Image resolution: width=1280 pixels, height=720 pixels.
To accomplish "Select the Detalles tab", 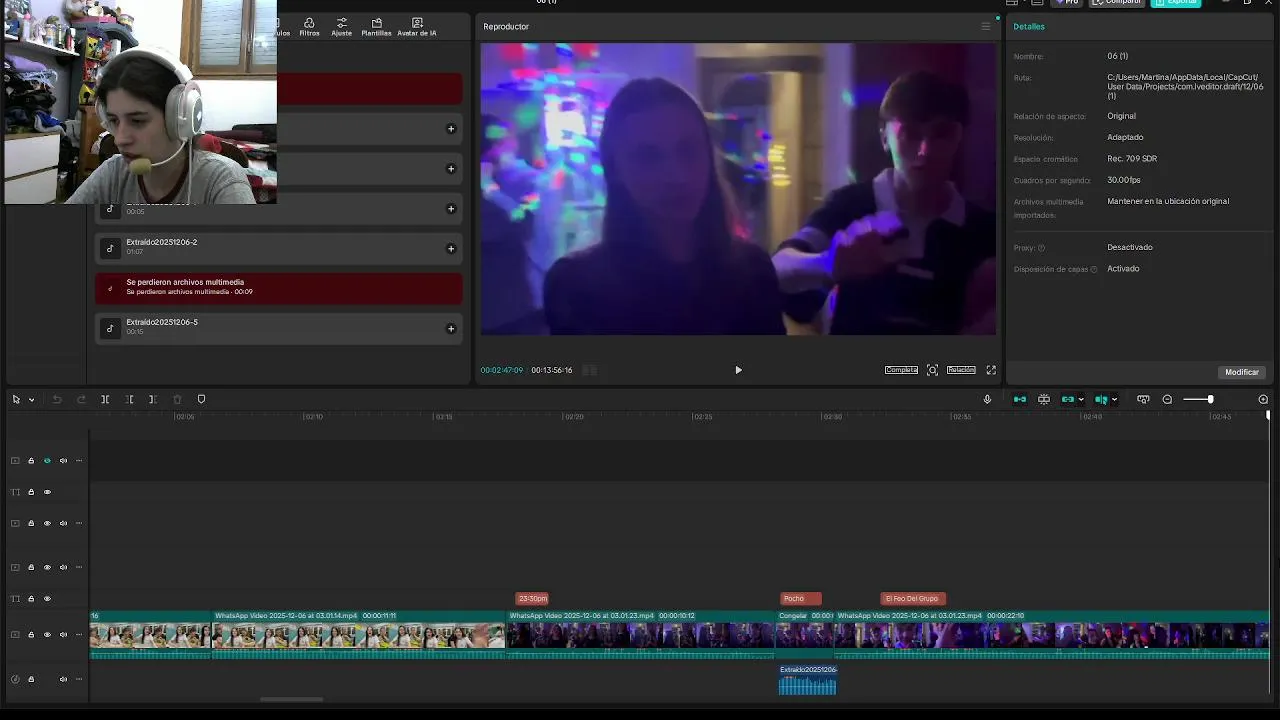I will (x=1029, y=26).
